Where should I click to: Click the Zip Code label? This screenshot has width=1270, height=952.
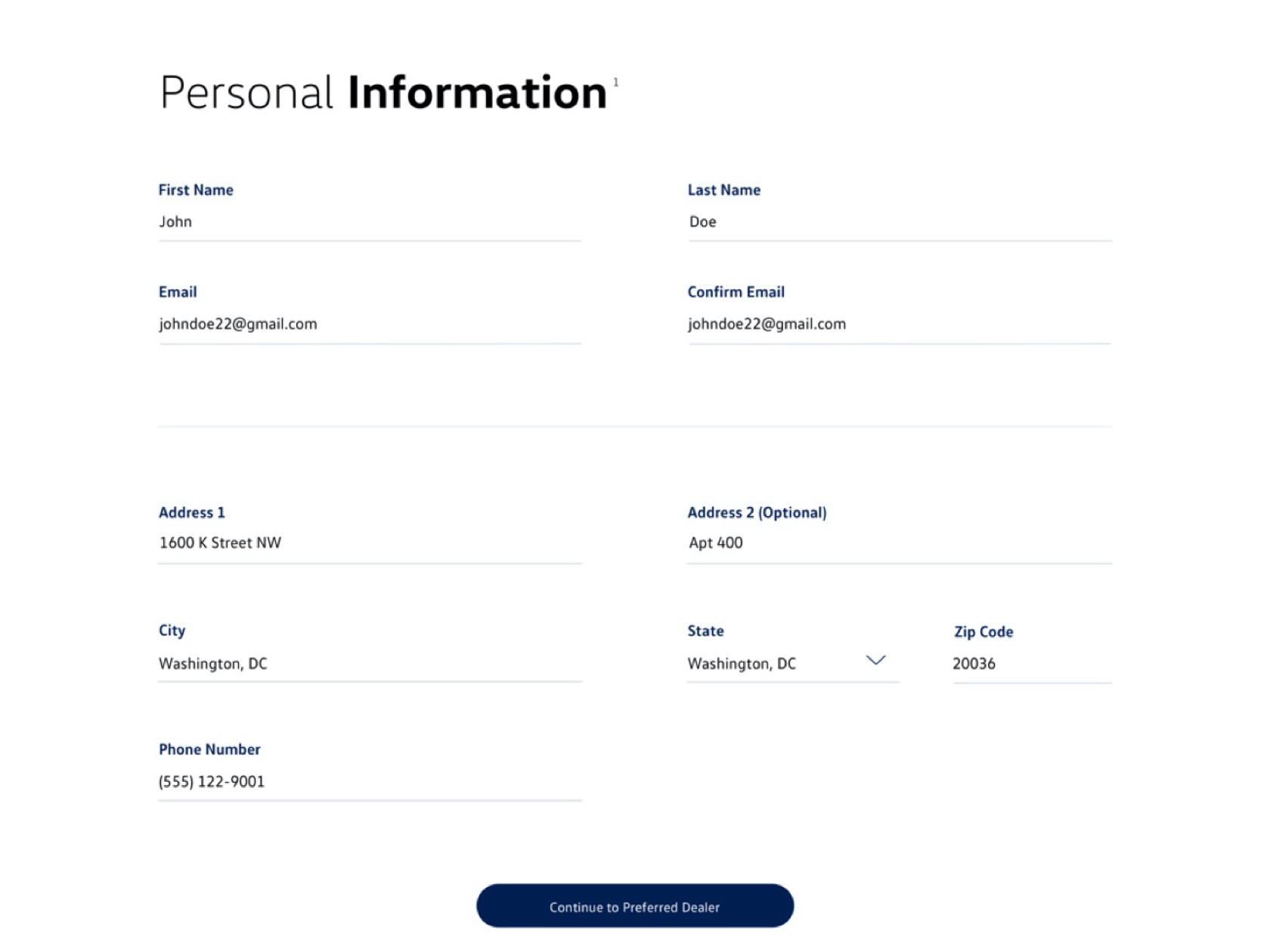click(983, 632)
